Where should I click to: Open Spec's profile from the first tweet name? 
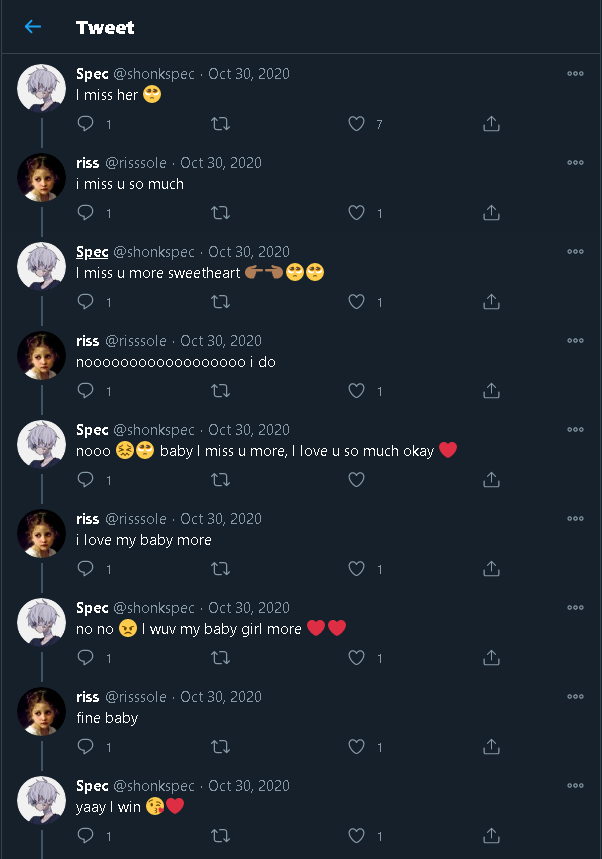click(92, 74)
